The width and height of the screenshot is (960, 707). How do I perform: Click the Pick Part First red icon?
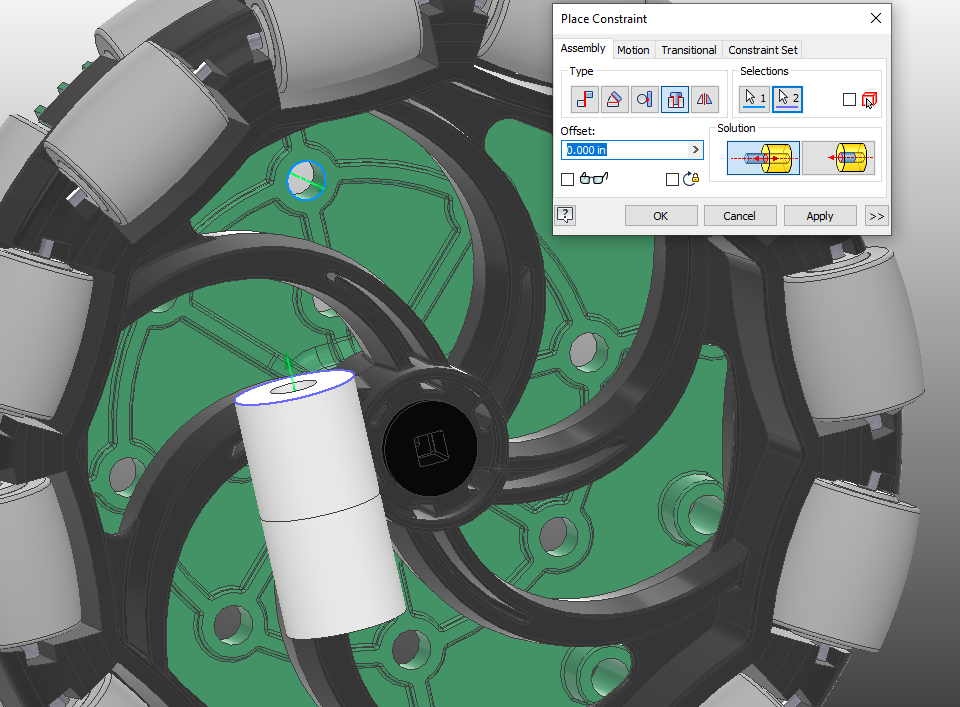(x=869, y=100)
